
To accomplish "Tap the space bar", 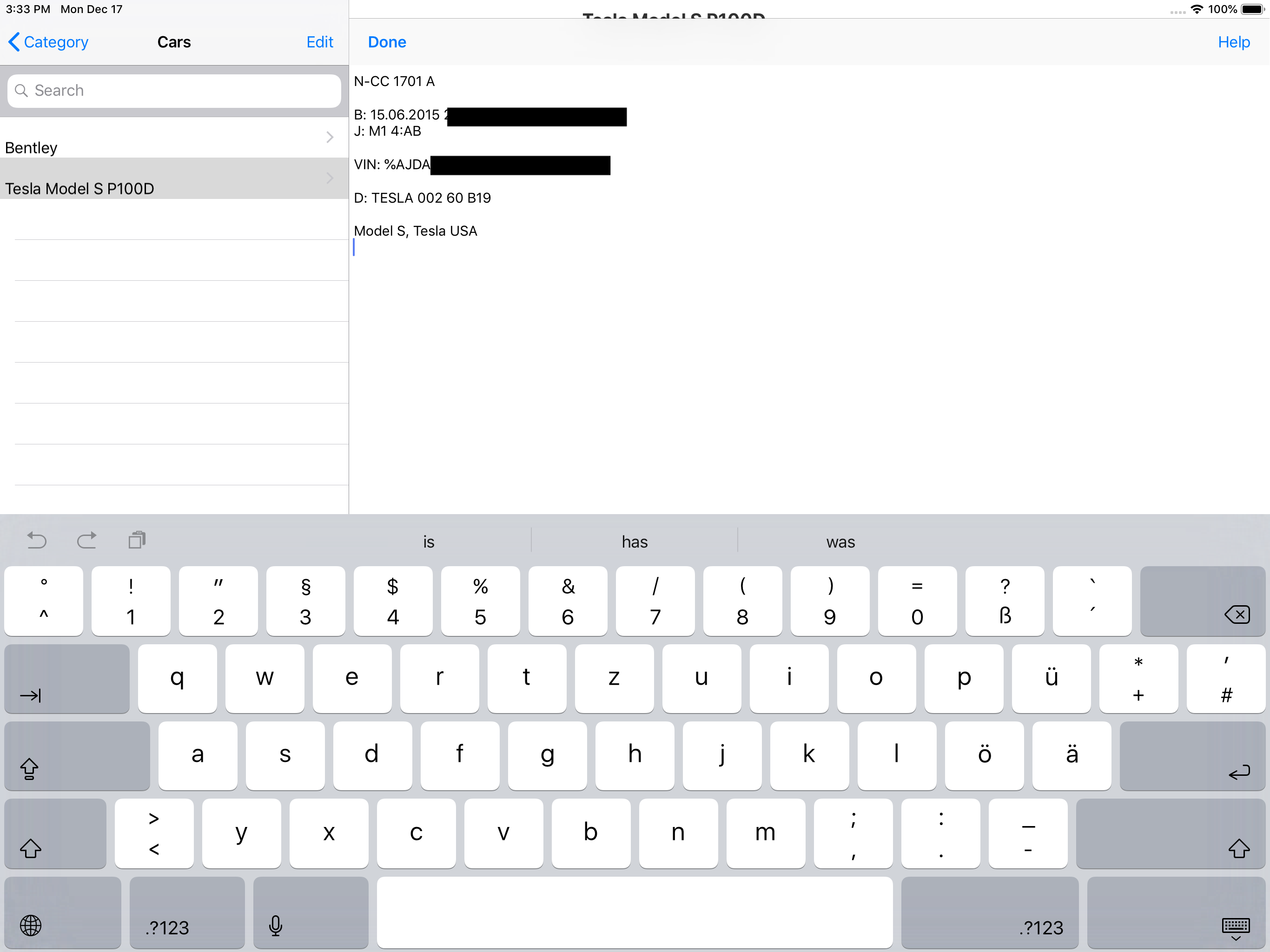I will 635,912.
